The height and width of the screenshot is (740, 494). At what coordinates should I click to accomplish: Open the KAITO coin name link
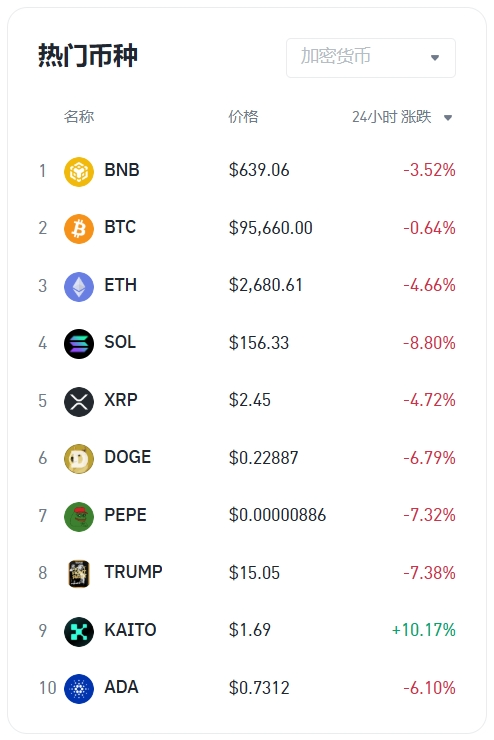pyautogui.click(x=130, y=630)
